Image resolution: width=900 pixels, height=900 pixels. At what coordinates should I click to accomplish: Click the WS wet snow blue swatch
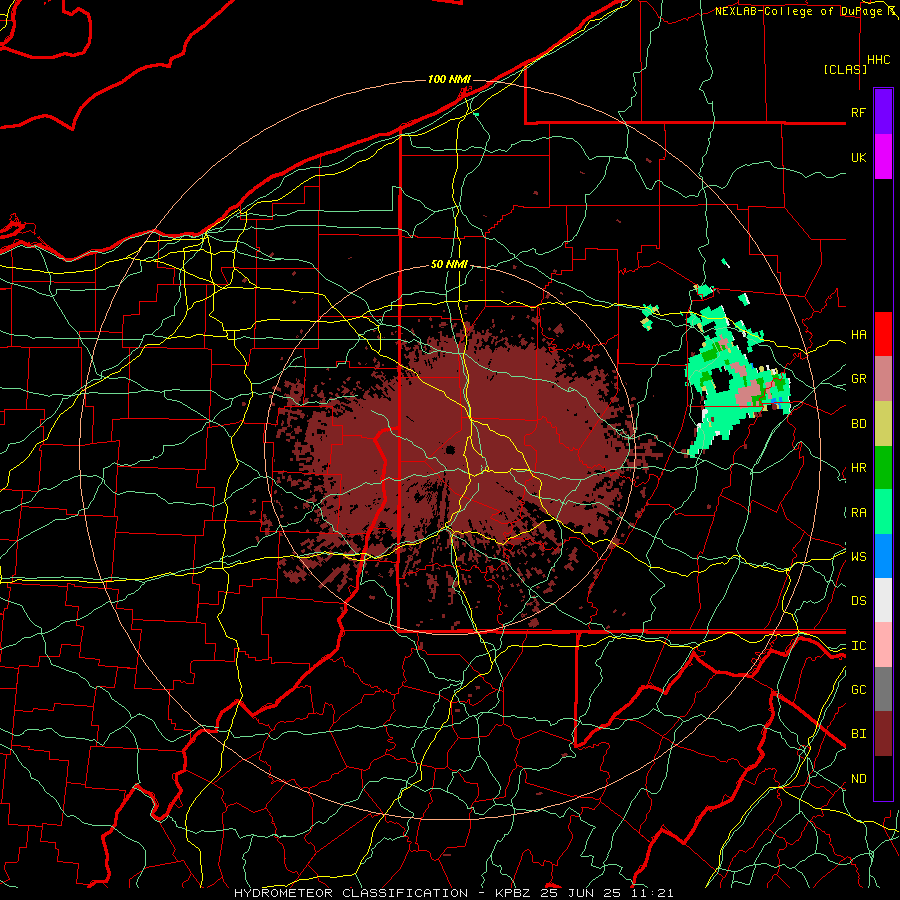point(883,556)
